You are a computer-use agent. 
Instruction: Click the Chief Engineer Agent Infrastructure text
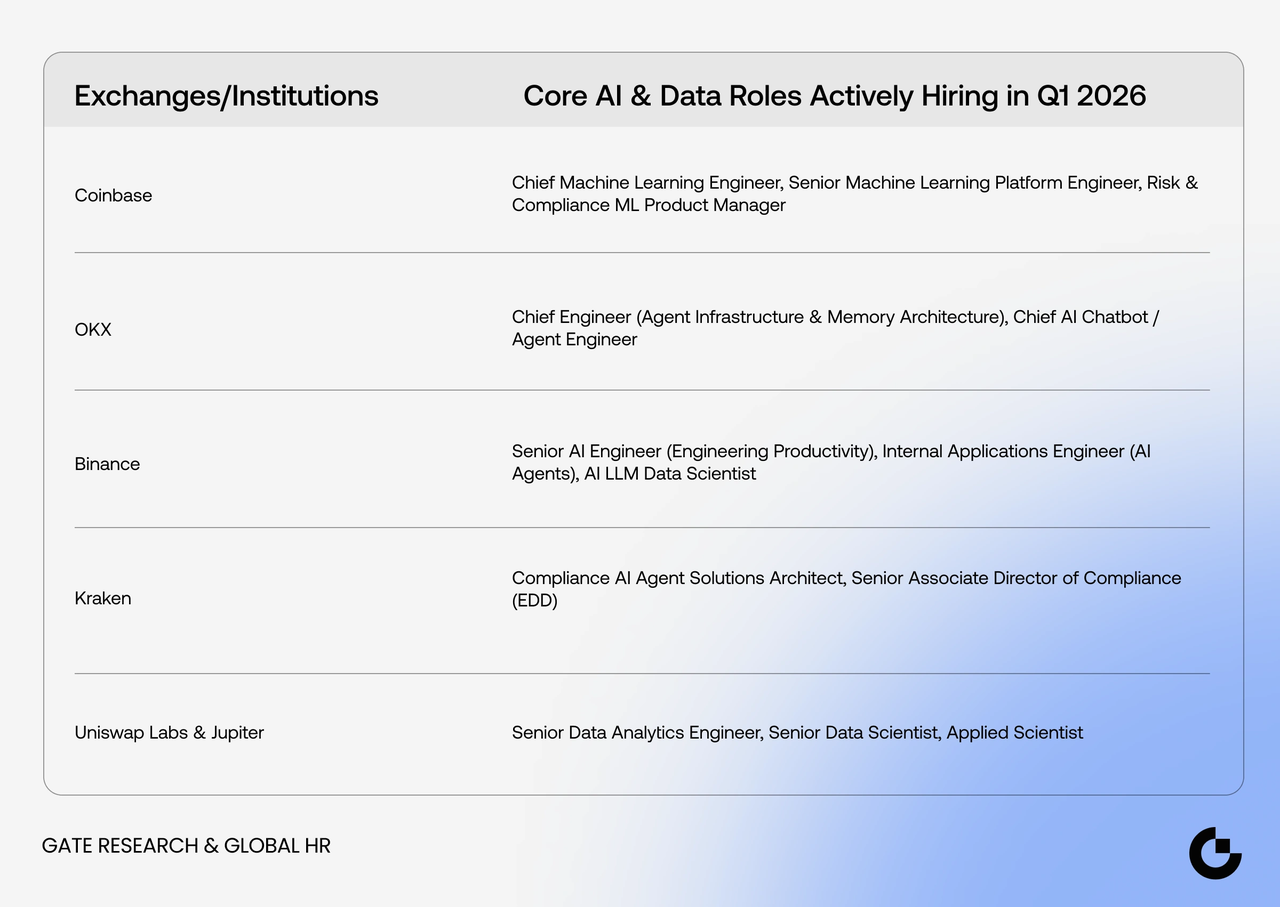[758, 317]
